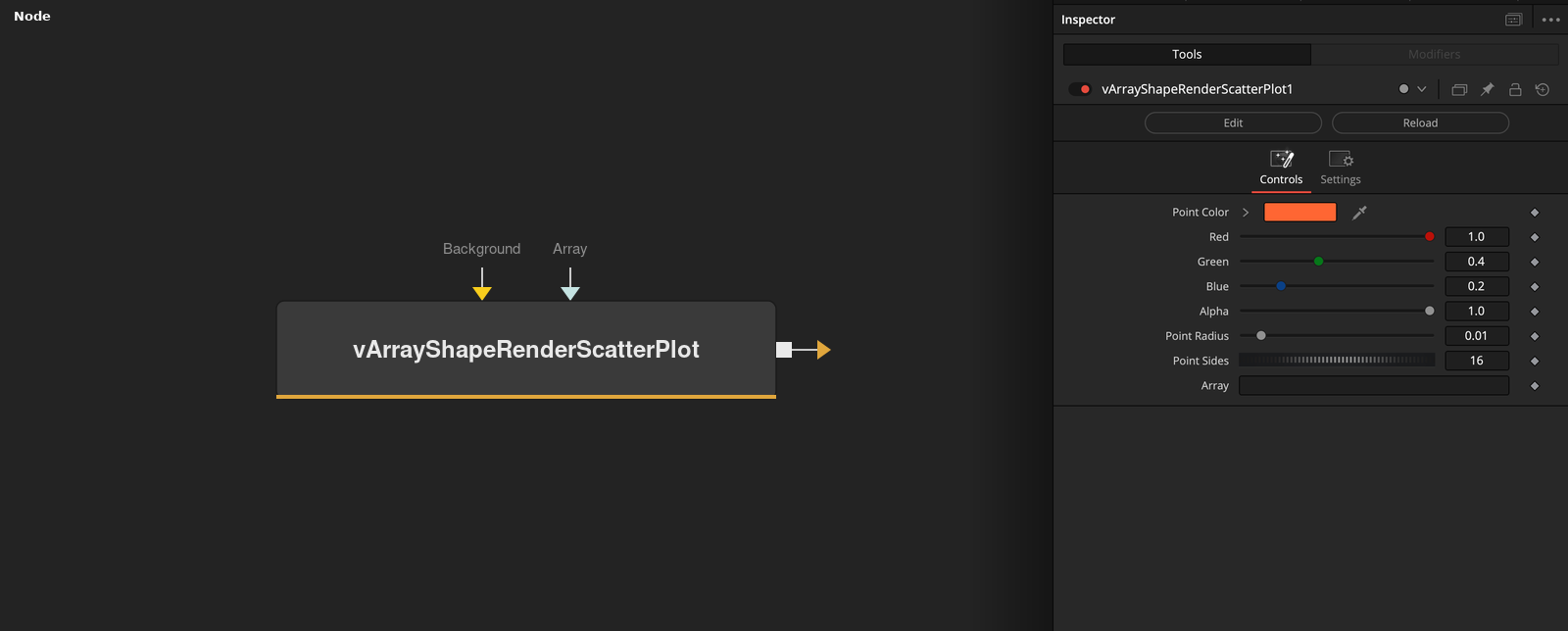This screenshot has height=631, width=1568.
Task: Click the Edit button
Action: point(1233,122)
